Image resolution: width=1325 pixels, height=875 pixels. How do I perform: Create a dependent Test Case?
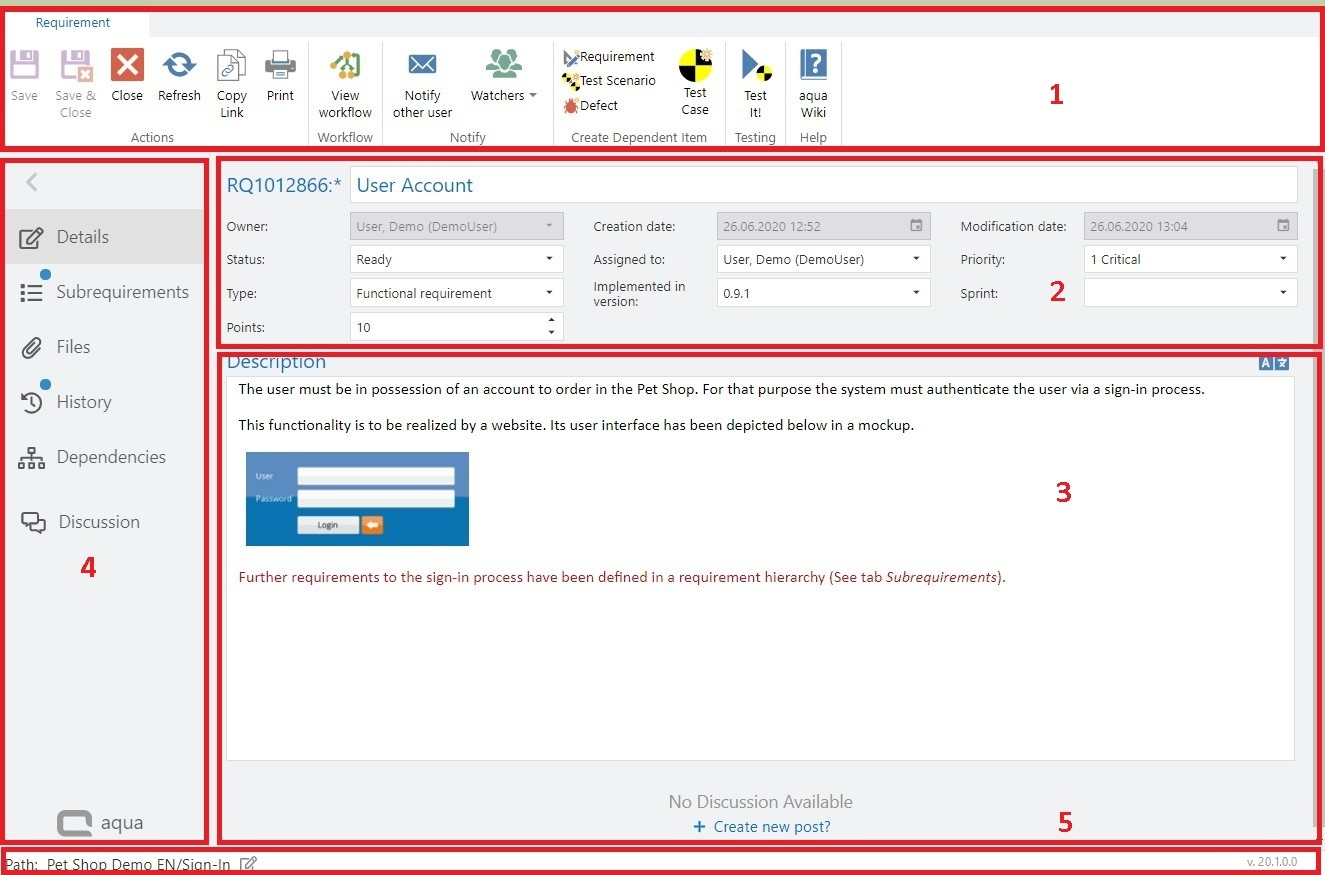coord(695,67)
